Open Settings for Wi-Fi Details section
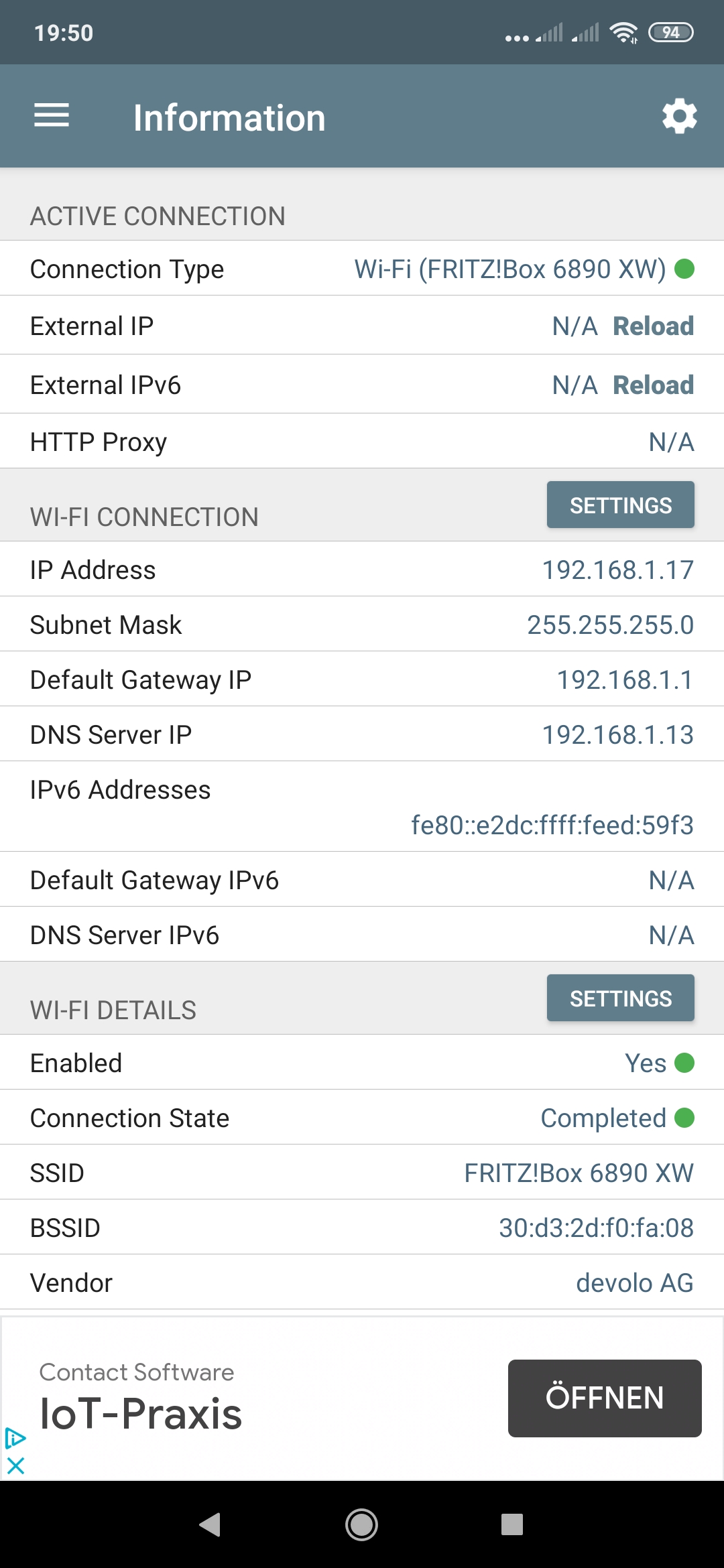 tap(620, 998)
